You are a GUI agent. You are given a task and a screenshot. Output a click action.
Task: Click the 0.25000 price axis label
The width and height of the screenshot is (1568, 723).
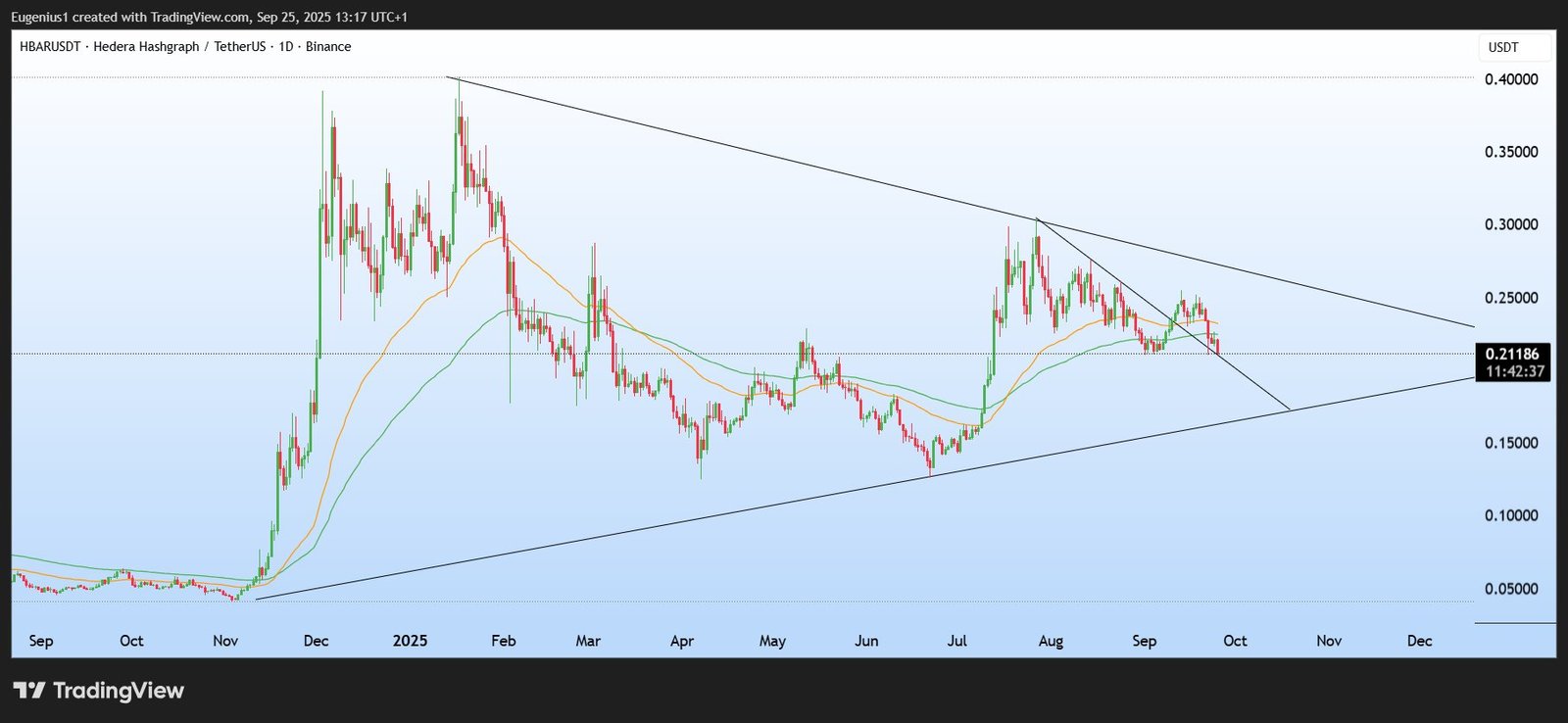1510,298
